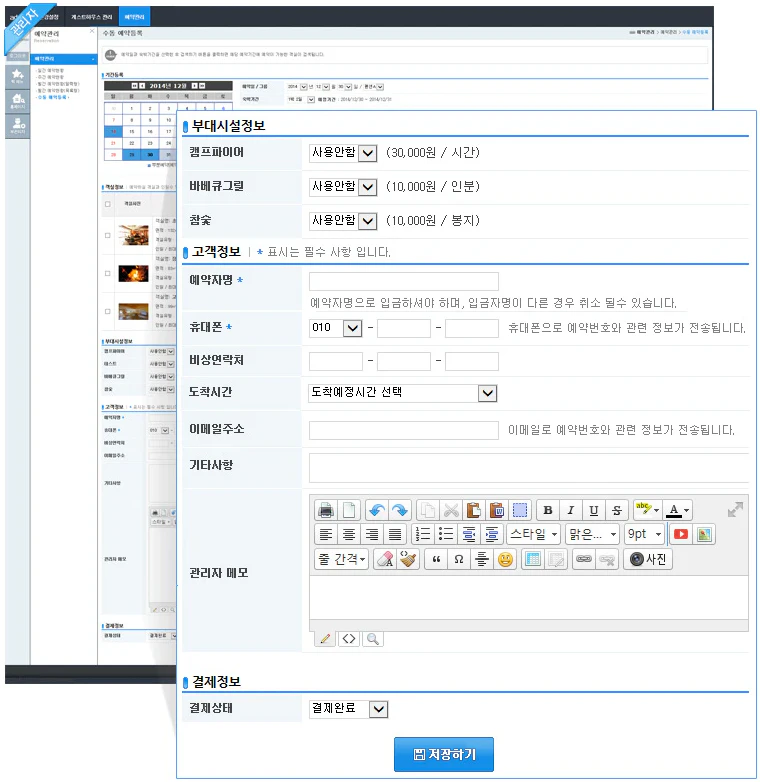Click the 이메일주소 input field
760x782 pixels.
click(x=403, y=430)
